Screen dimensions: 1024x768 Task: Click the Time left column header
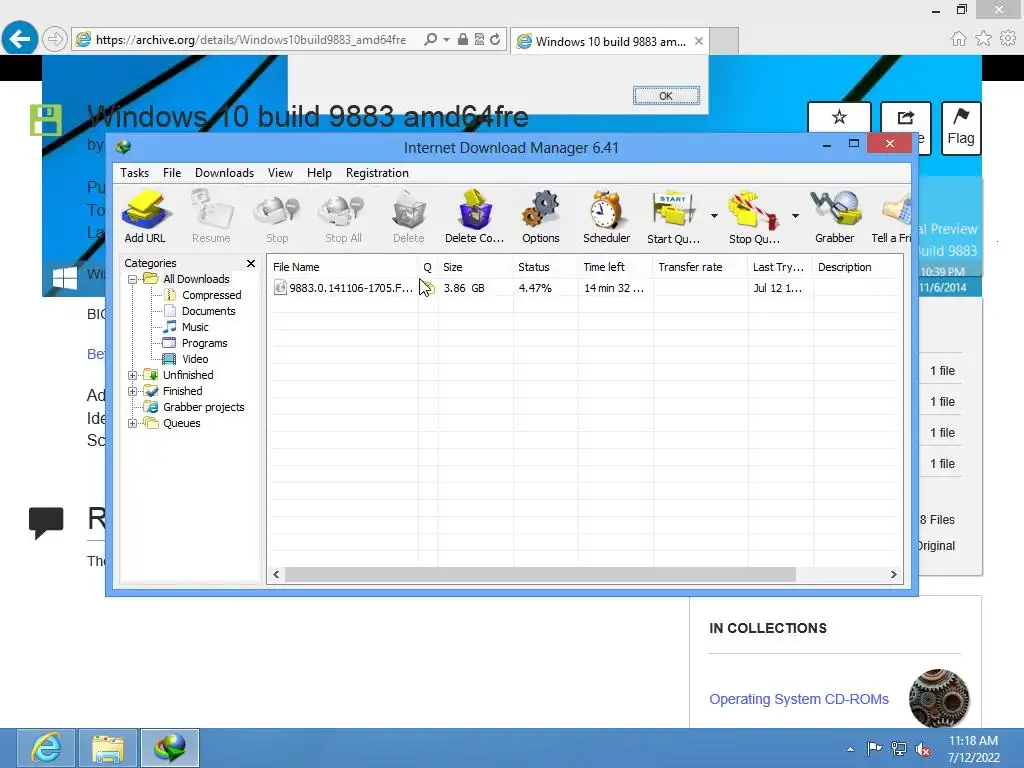pos(615,267)
